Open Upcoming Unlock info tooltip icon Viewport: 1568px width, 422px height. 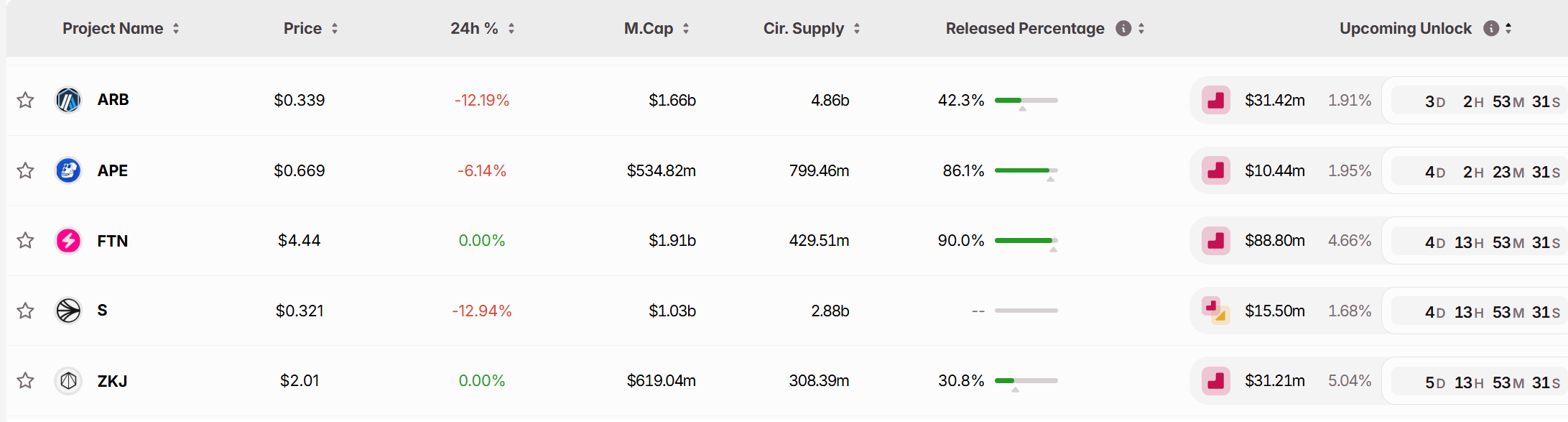[x=1491, y=28]
